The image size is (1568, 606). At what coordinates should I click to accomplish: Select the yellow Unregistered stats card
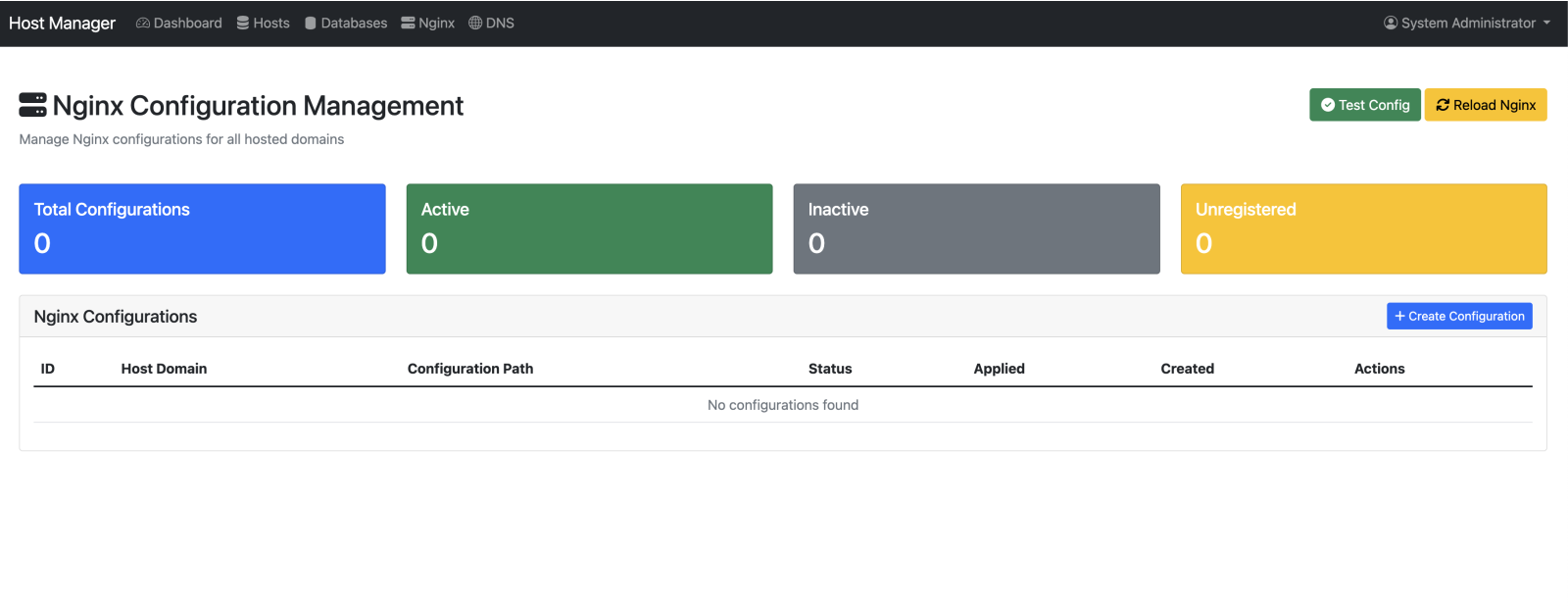pos(1363,228)
